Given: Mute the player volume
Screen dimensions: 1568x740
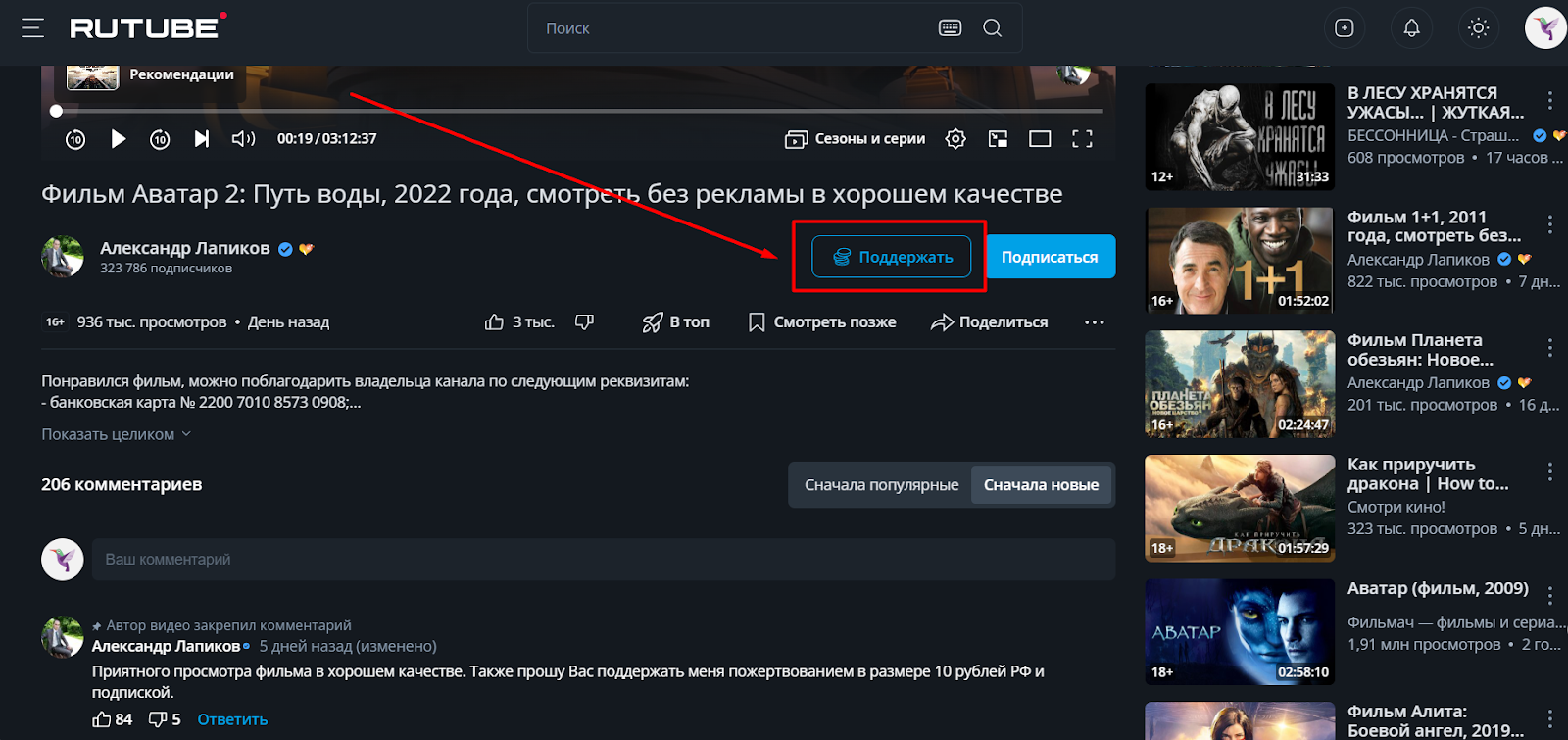Looking at the screenshot, I should 243,139.
